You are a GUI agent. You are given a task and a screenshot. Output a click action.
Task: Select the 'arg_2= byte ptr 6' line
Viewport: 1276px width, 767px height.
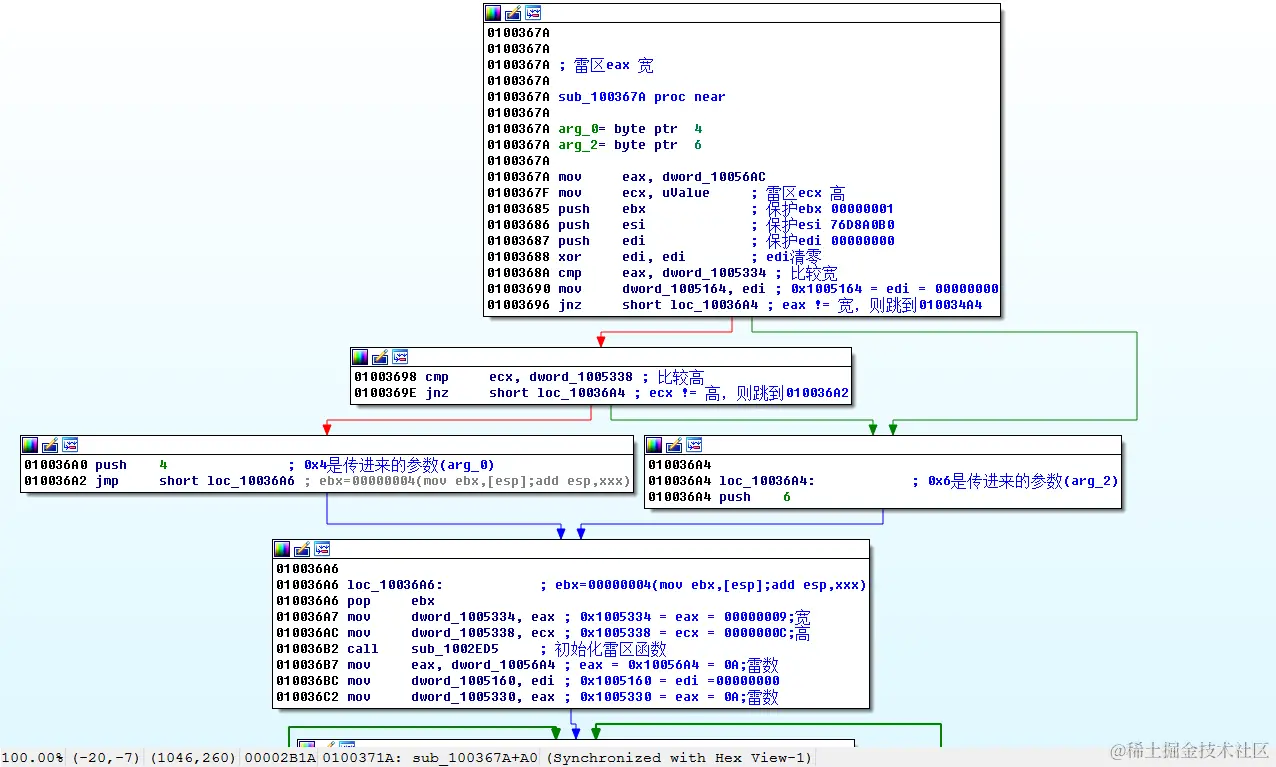point(630,145)
